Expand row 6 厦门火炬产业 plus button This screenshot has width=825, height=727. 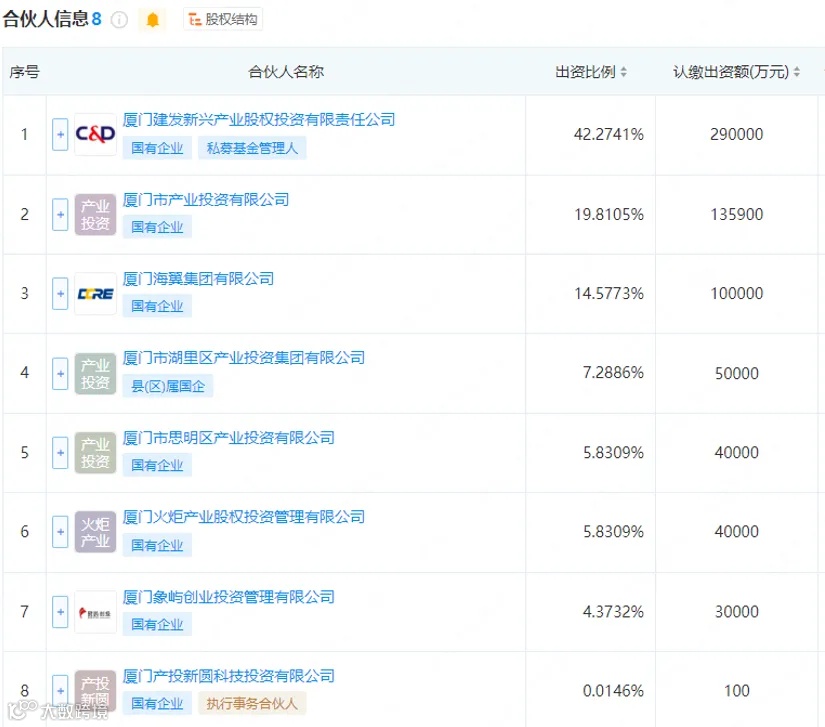tap(60, 532)
